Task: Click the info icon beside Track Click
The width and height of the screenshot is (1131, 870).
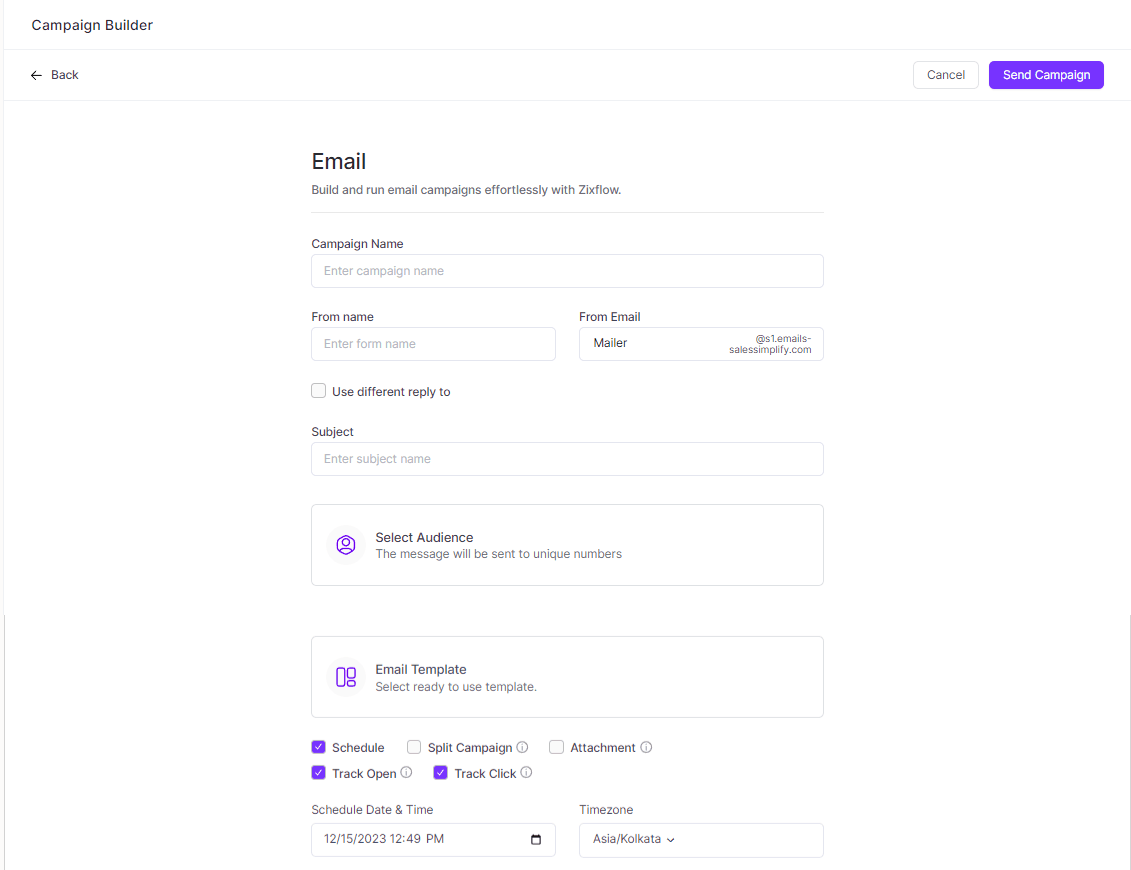Action: tap(527, 772)
